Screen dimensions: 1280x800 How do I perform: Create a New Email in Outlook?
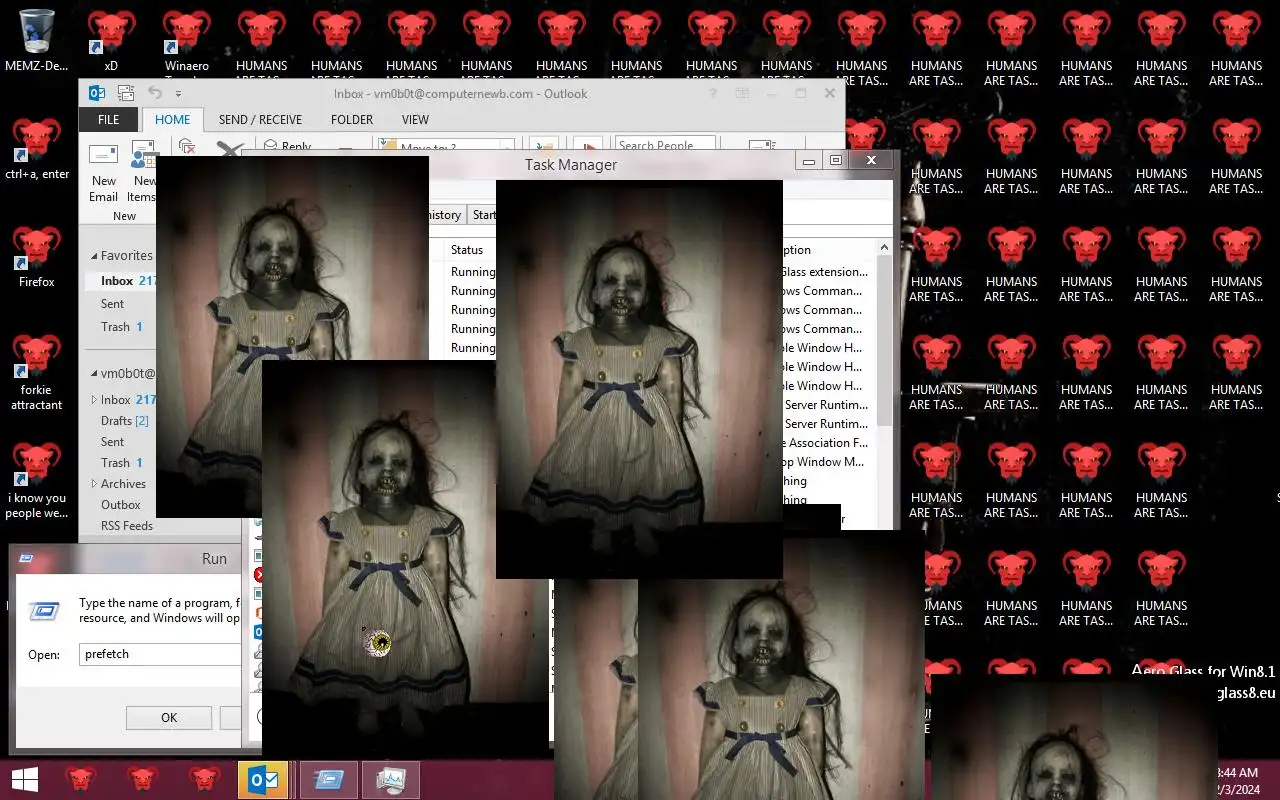pos(104,173)
